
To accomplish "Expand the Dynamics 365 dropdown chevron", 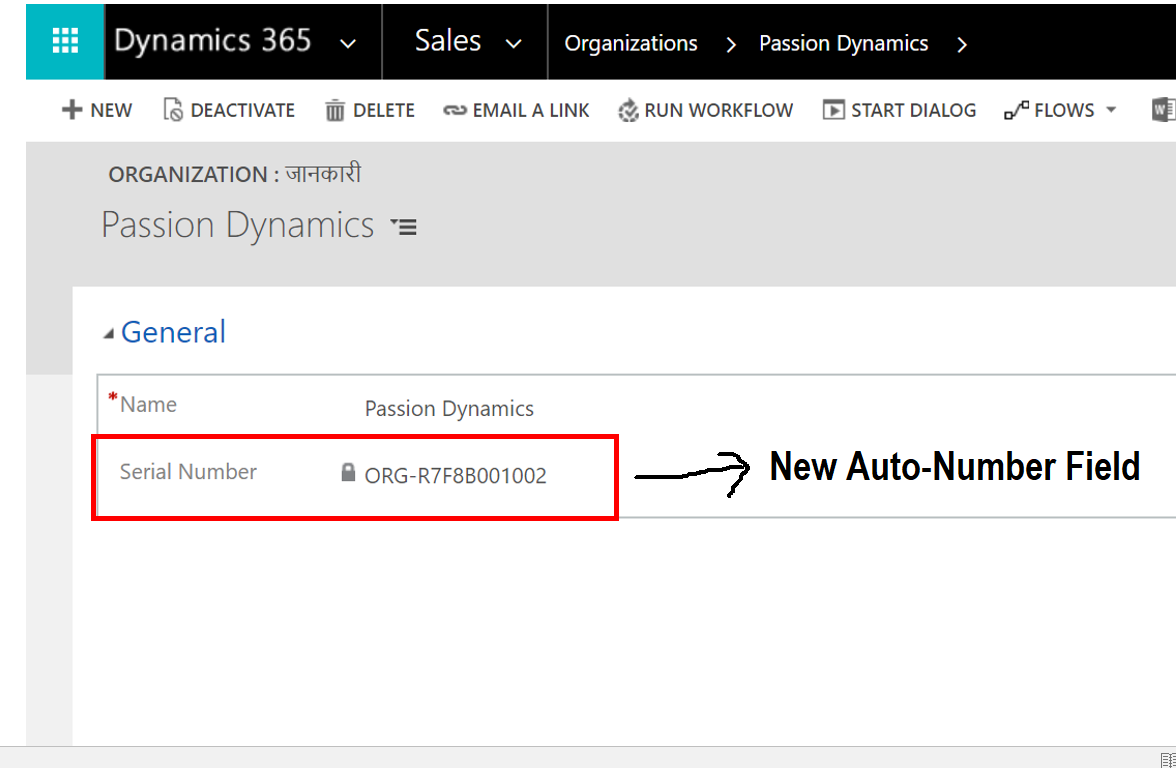I will 348,43.
